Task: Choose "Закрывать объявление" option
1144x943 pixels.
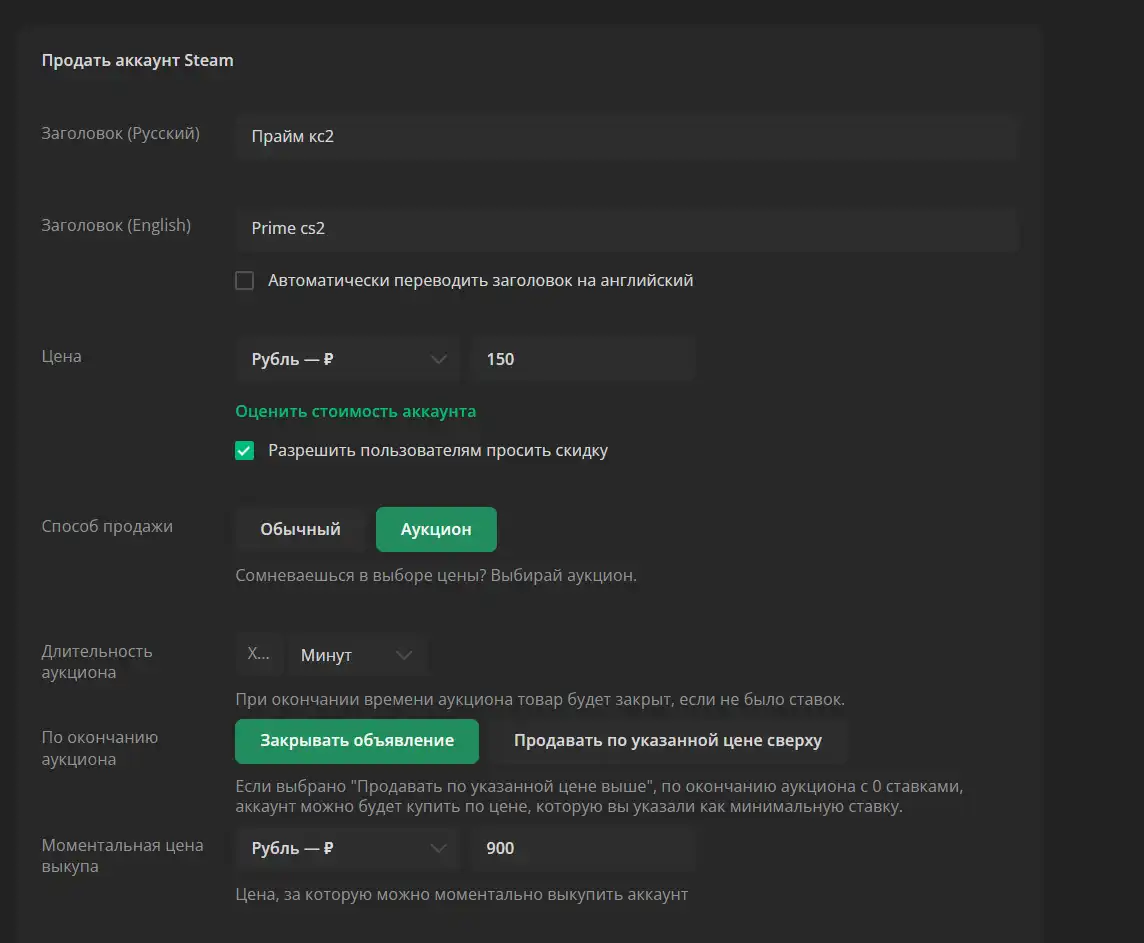Action: click(x=357, y=741)
